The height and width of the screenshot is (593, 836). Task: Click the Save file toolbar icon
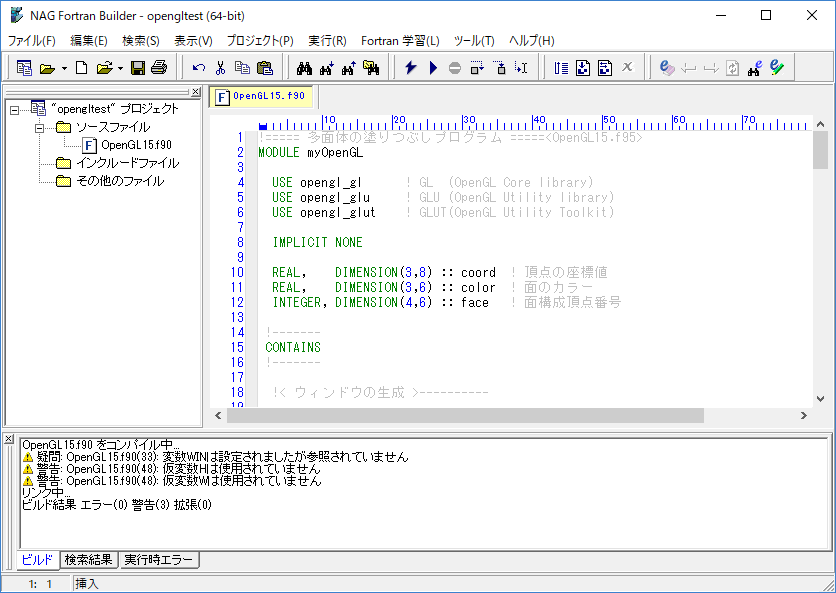138,68
